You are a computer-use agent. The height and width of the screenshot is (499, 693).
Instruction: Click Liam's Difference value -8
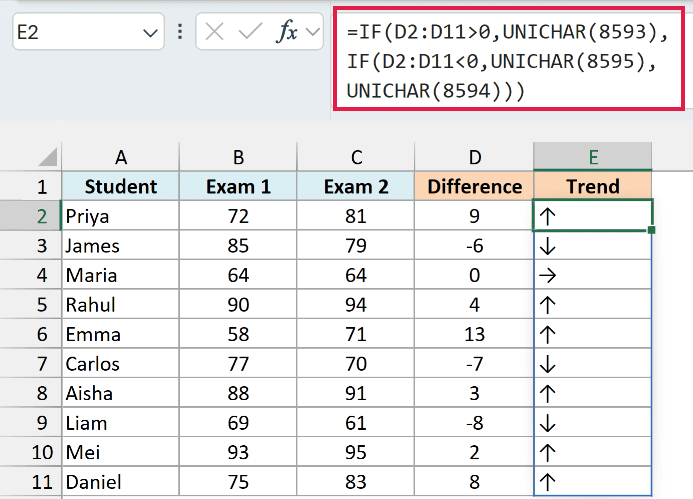coord(474,423)
